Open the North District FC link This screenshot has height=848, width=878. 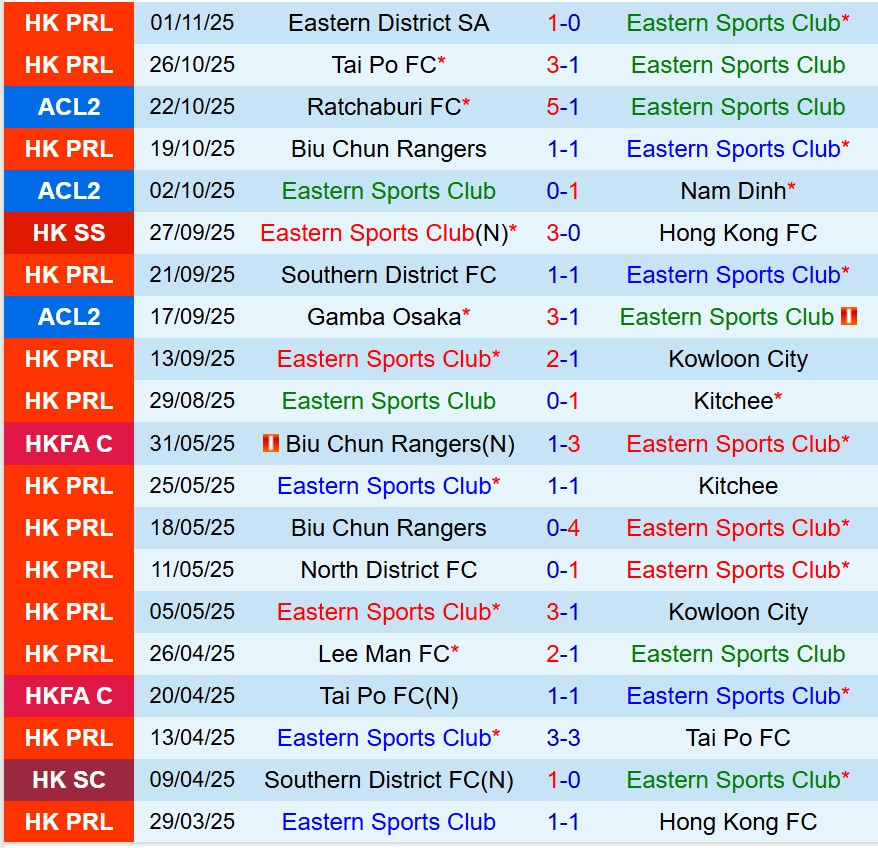pyautogui.click(x=388, y=570)
